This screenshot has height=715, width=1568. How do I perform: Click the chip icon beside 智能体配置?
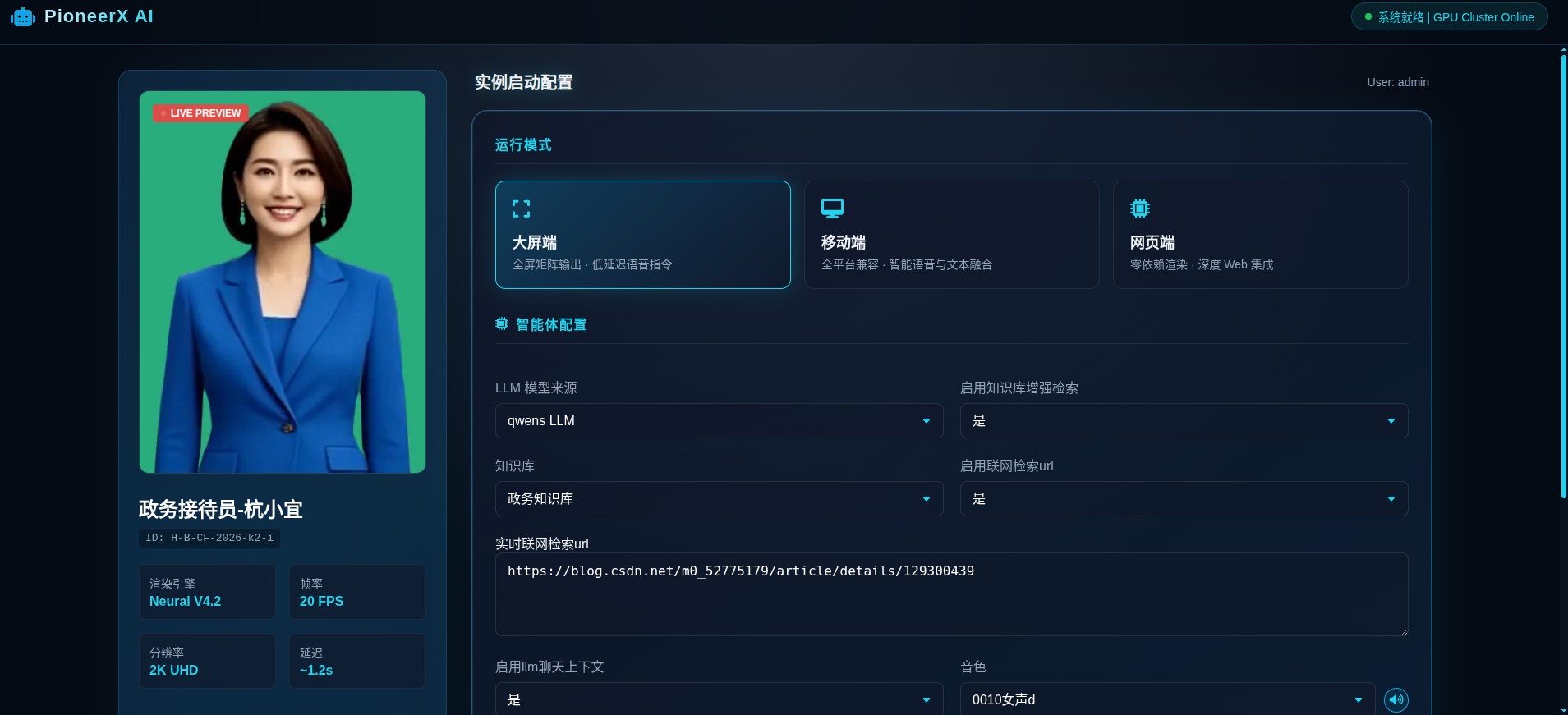(502, 324)
